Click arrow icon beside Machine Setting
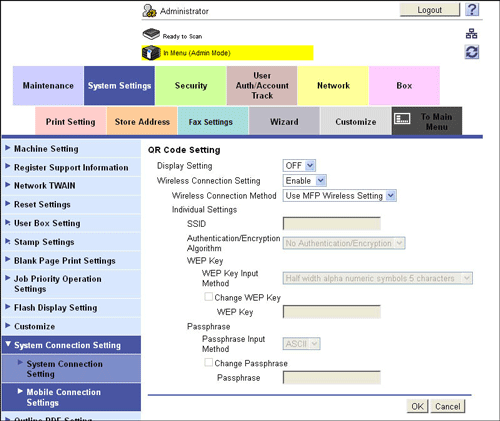Viewport: 500px width, 421px height. [8, 148]
